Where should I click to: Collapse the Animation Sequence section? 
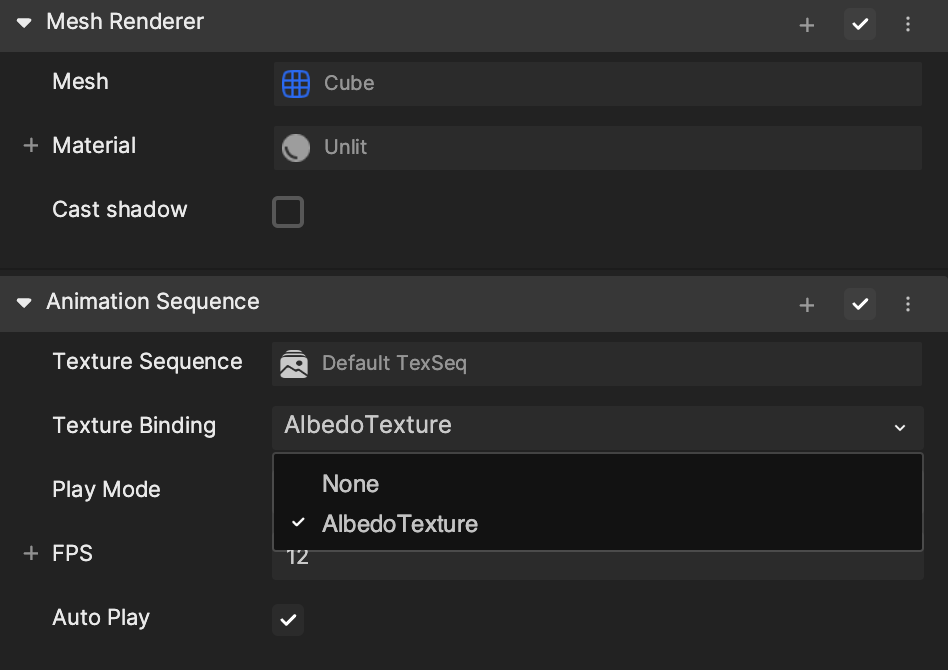click(24, 302)
